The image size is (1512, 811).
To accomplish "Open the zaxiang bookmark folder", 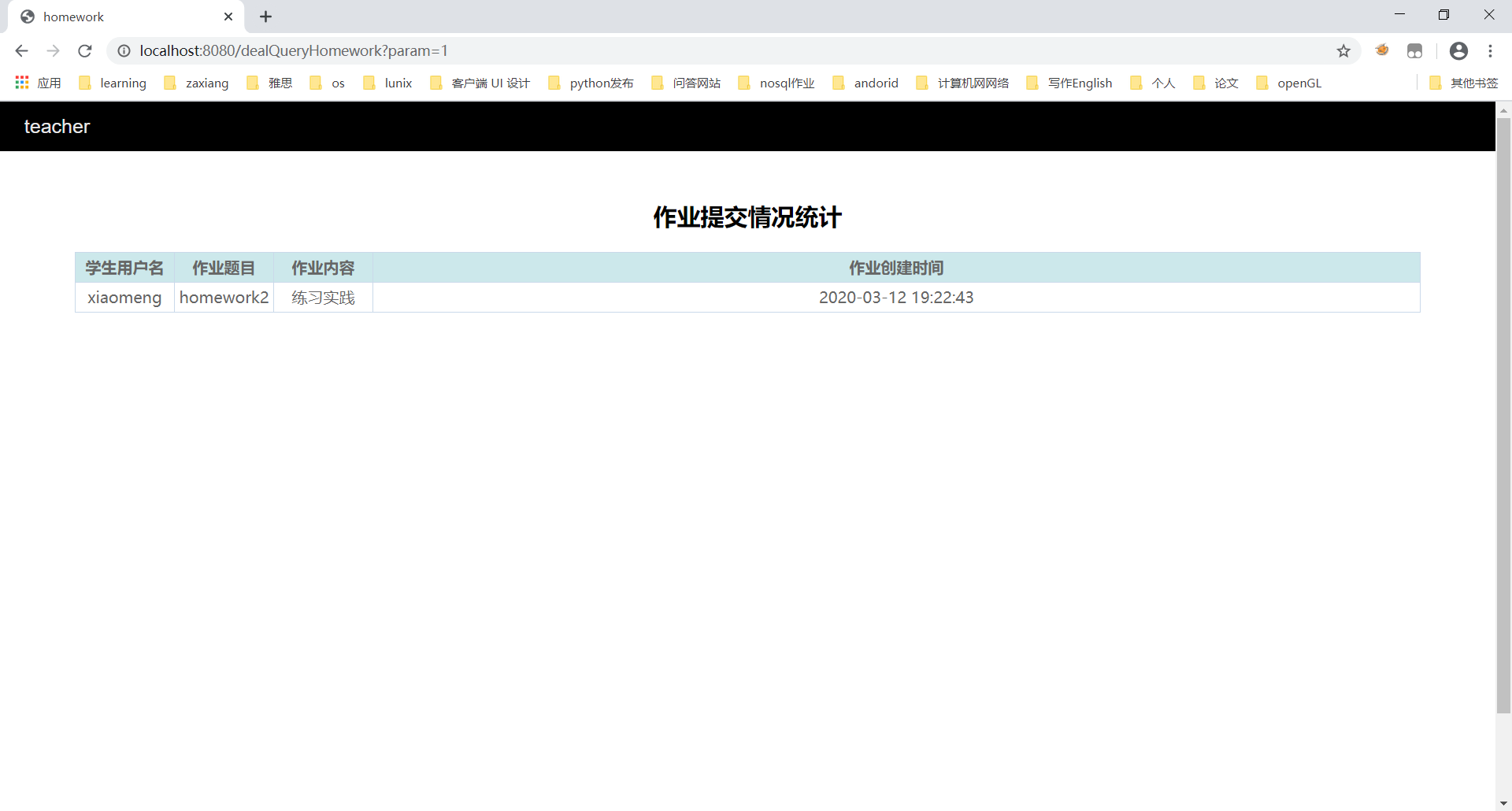I will click(206, 83).
